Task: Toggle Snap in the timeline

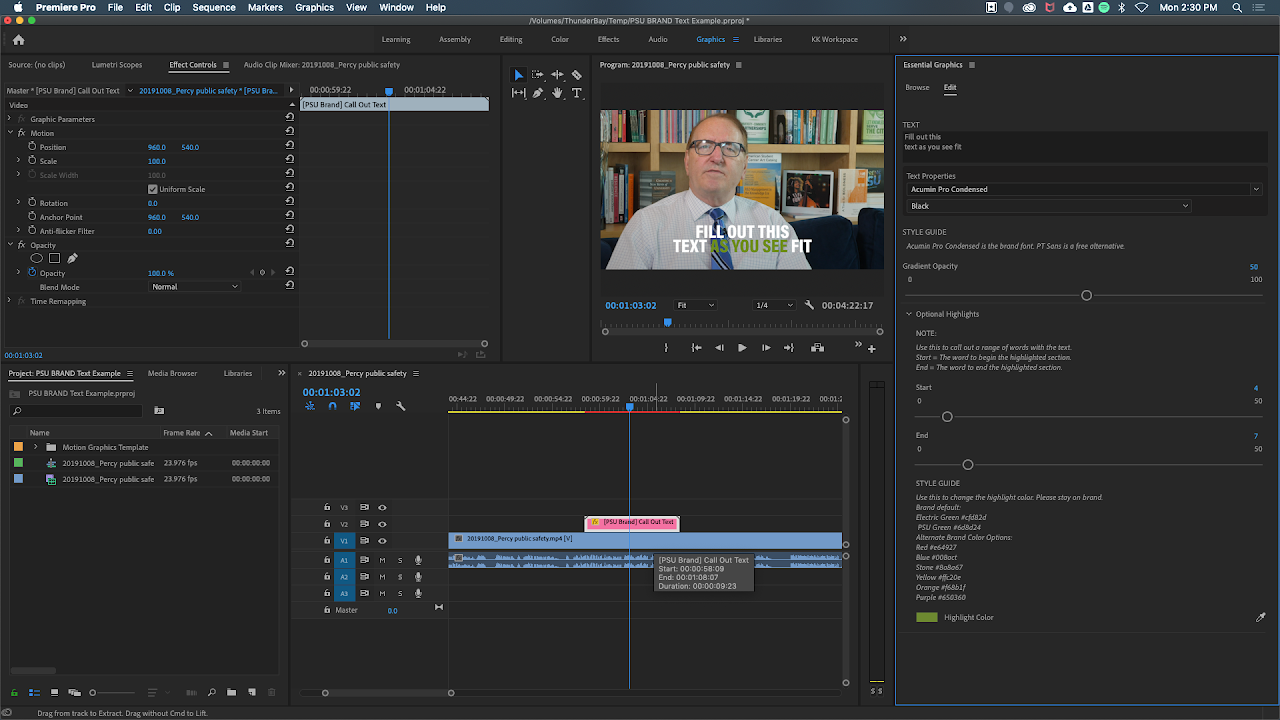Action: [x=334, y=406]
